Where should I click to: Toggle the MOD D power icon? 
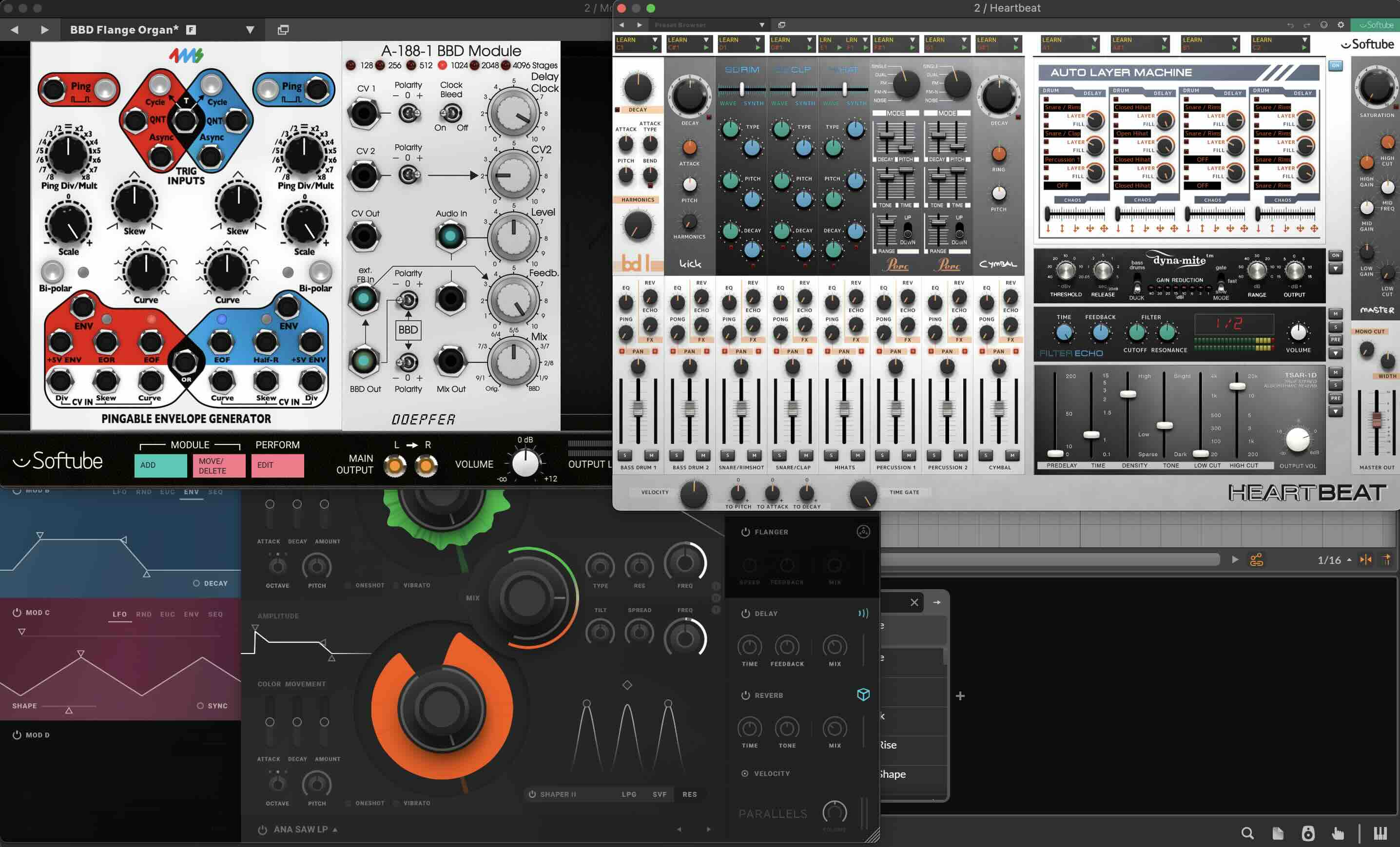click(17, 734)
